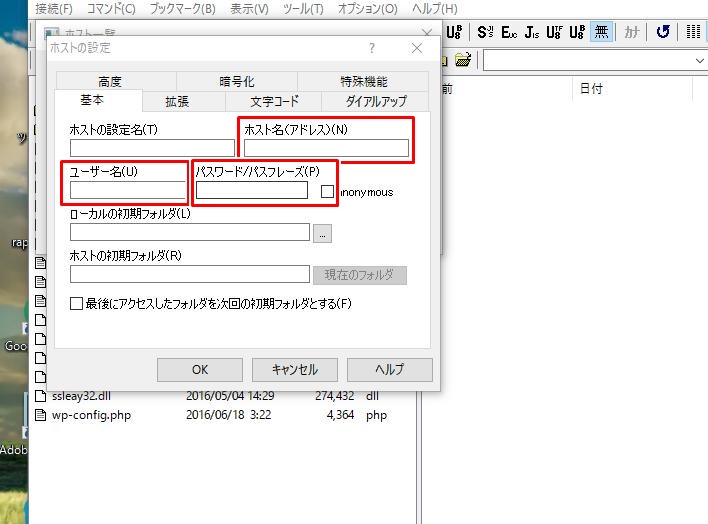Click the OK button
This screenshot has width=708, height=524.
point(200,370)
